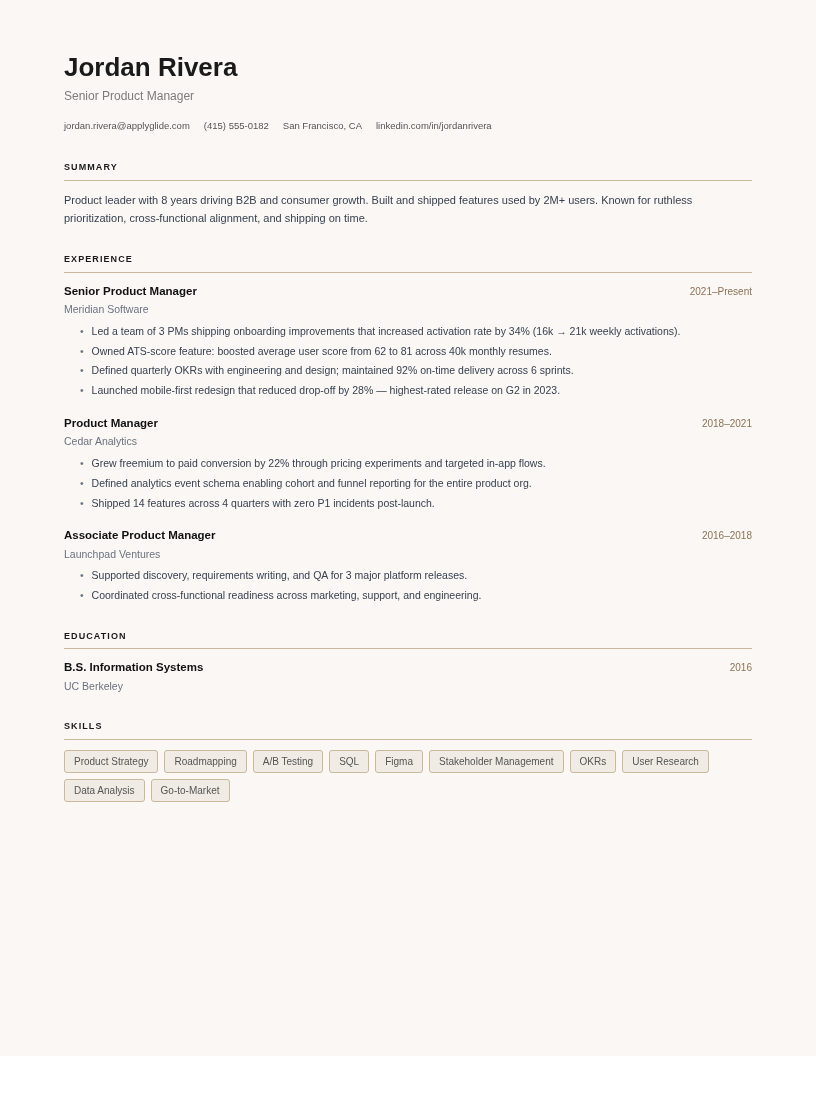Click the jordan.rivera@applyglide.com email link

click(x=127, y=126)
